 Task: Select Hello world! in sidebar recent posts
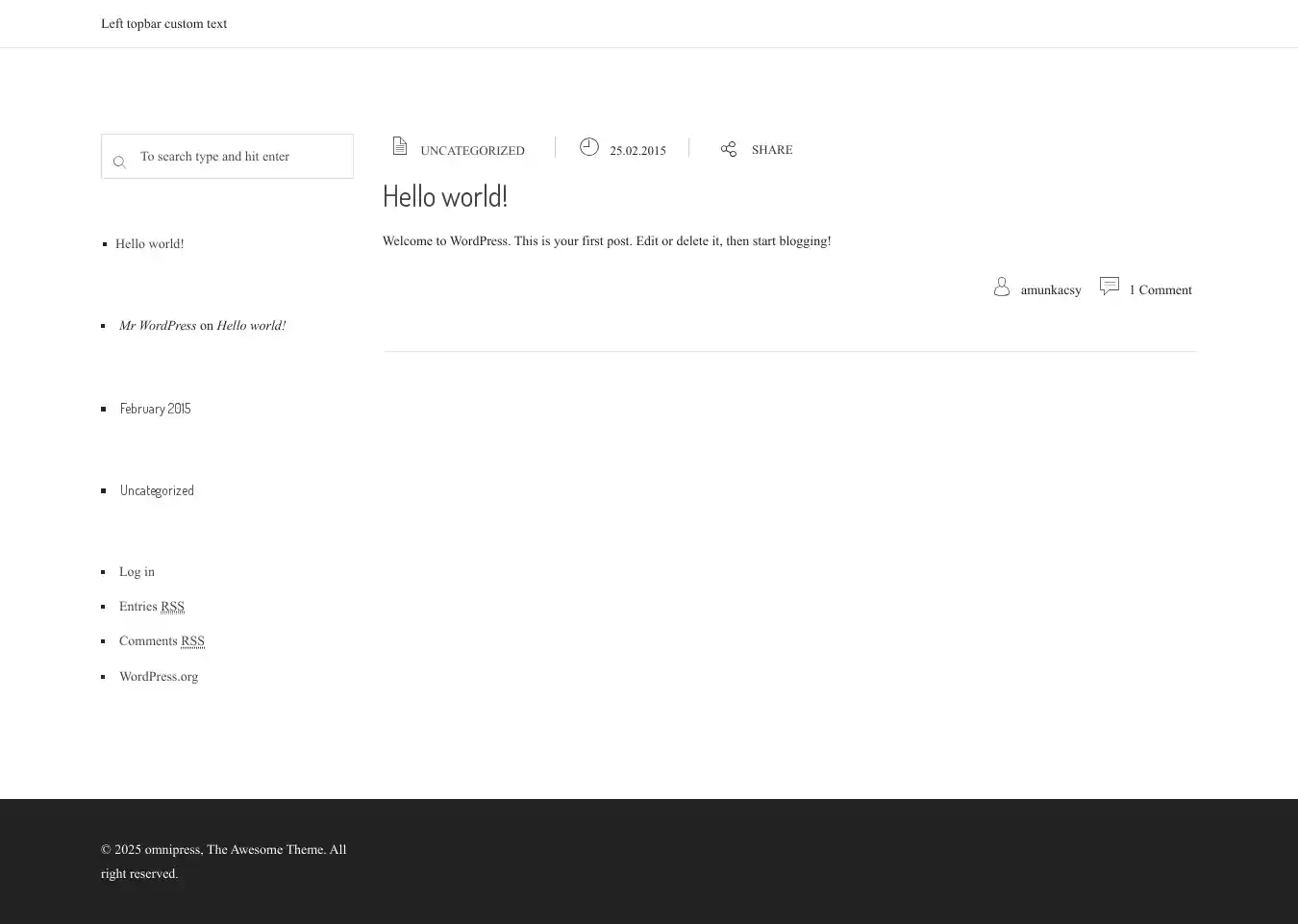tap(150, 244)
